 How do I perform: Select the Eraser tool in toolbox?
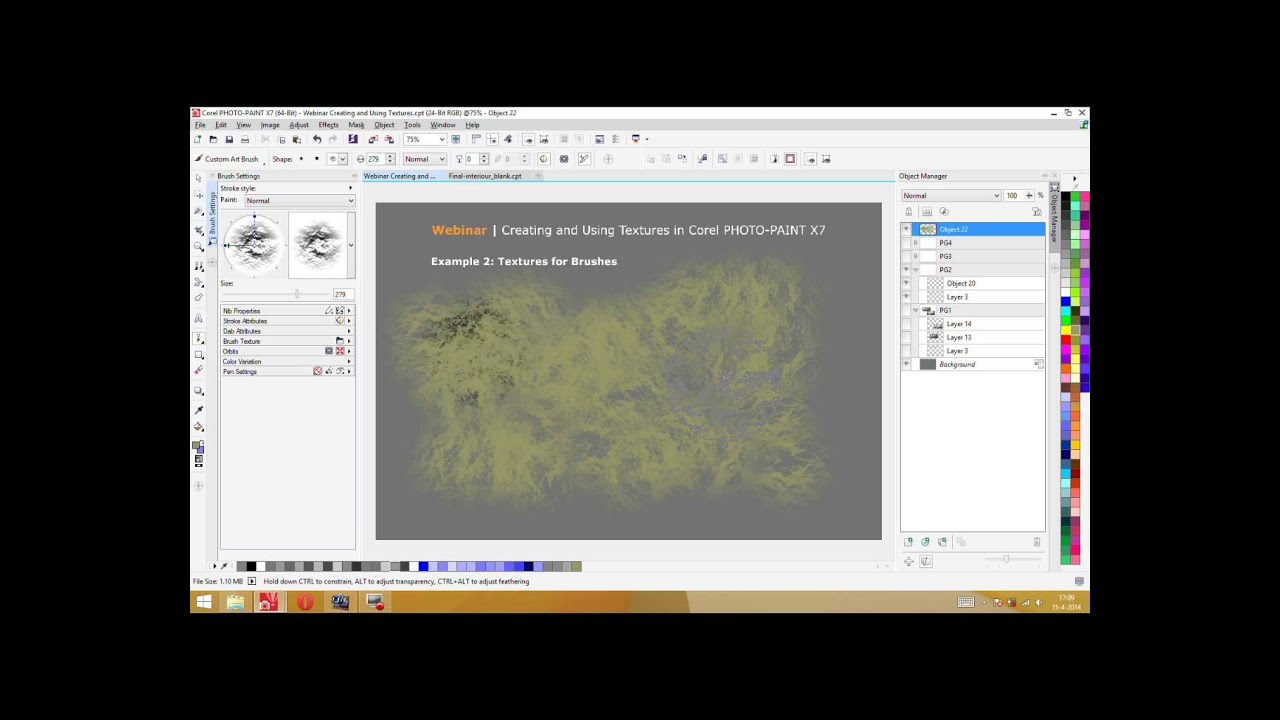coord(199,371)
